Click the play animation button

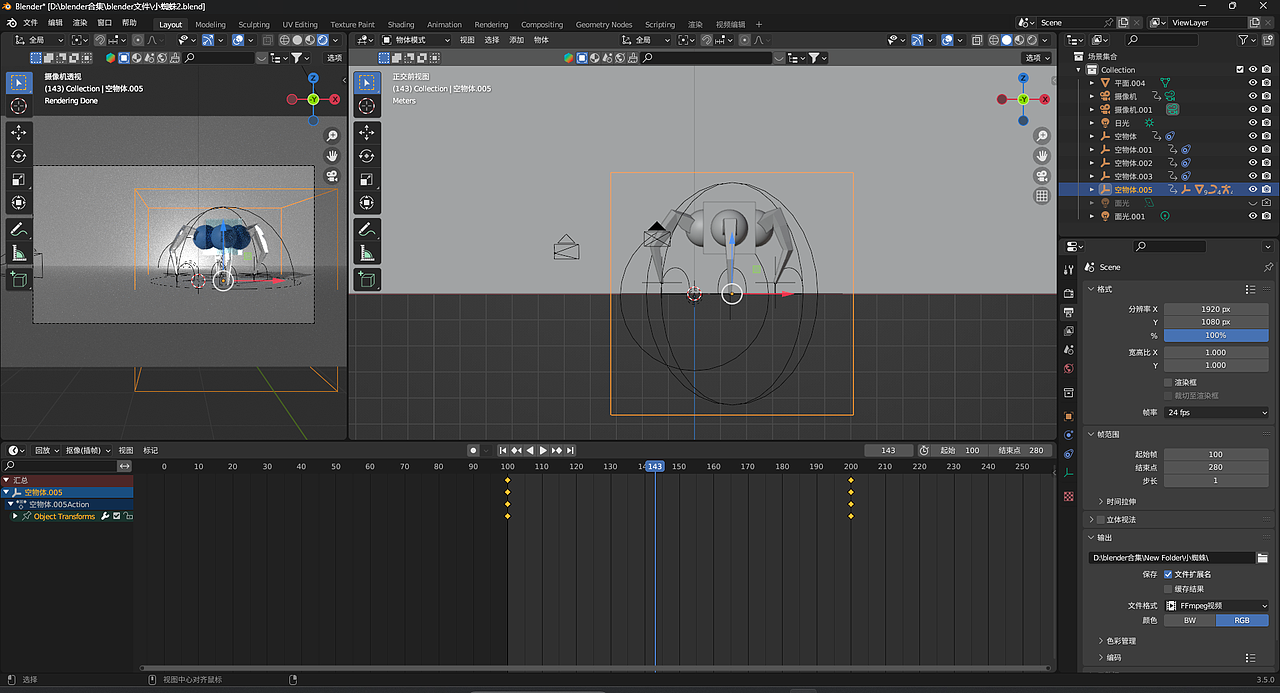pos(543,450)
